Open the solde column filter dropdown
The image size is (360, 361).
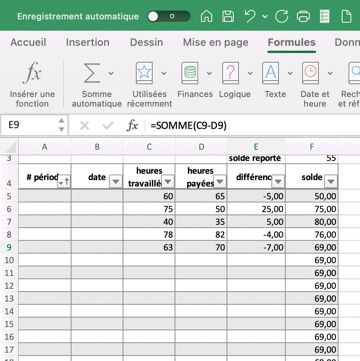click(331, 182)
